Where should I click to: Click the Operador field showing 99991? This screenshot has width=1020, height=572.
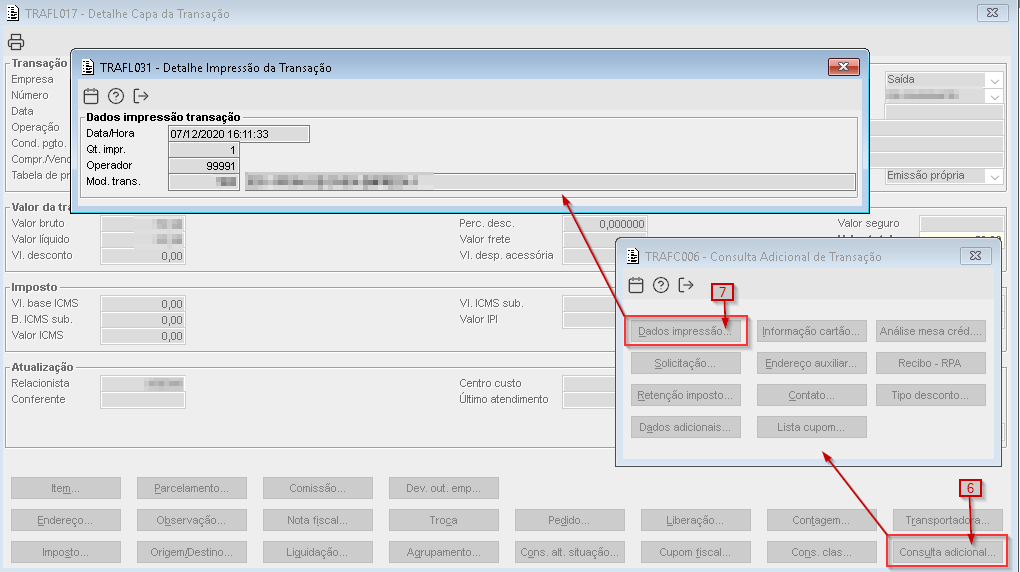(204, 166)
